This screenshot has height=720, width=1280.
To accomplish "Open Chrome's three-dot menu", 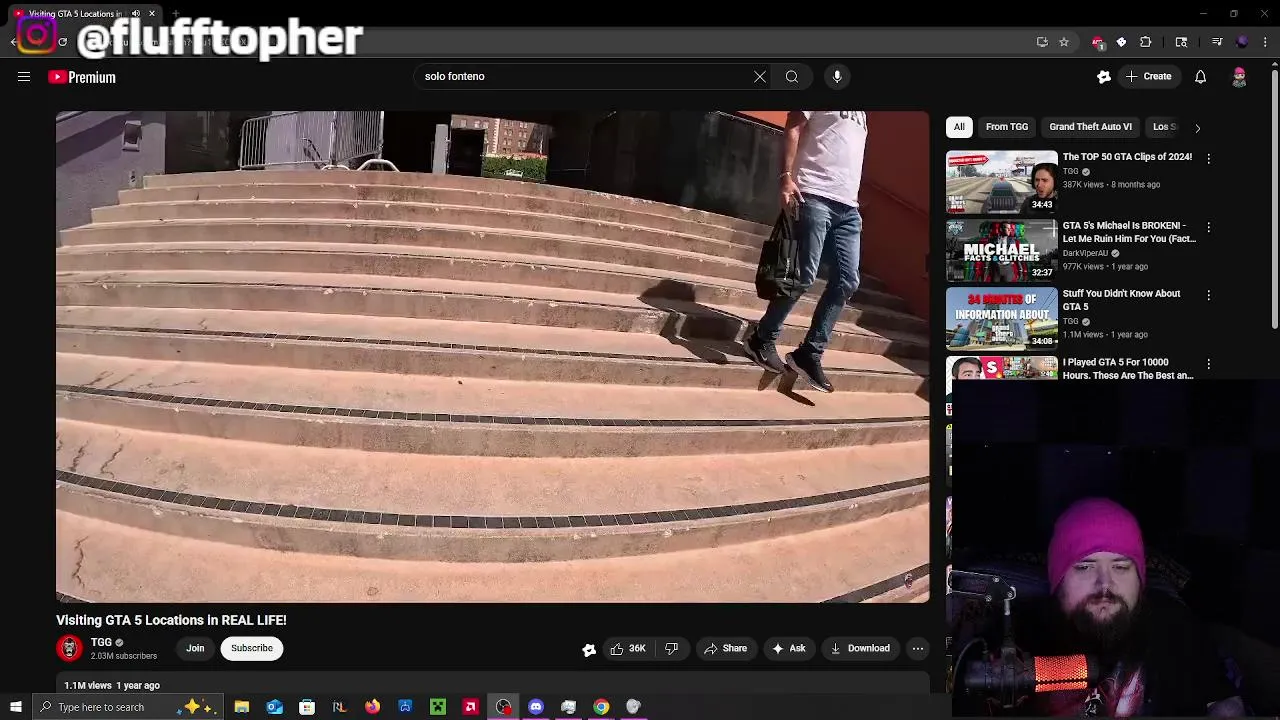I will (1266, 42).
